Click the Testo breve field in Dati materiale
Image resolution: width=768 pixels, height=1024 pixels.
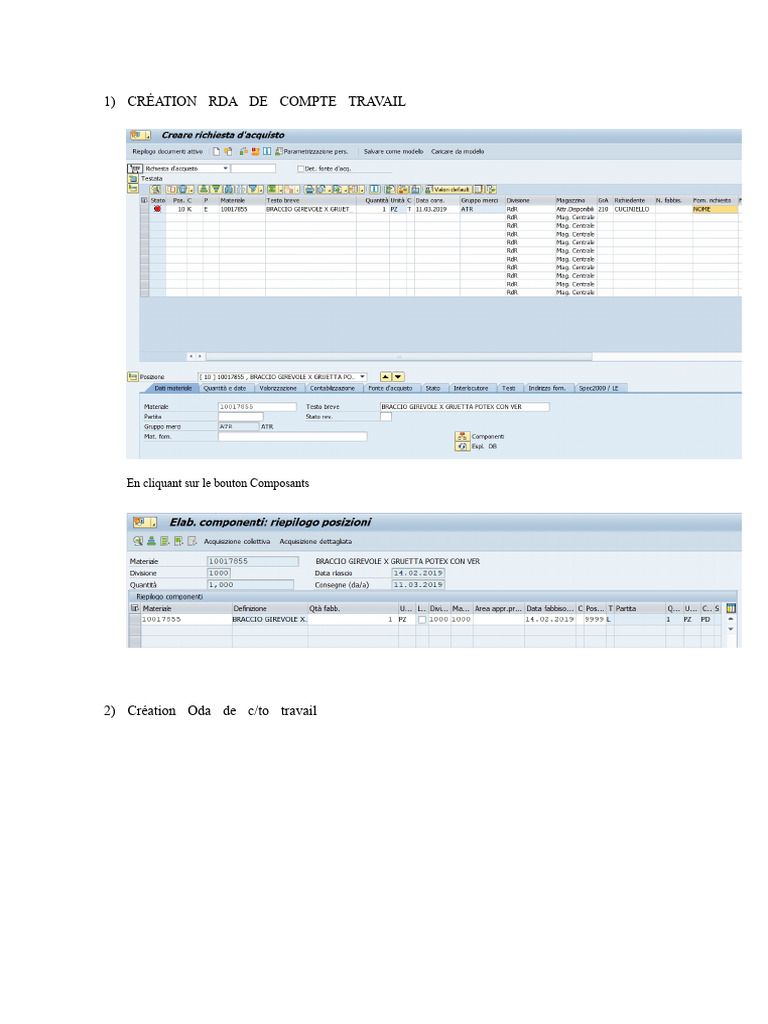465,406
